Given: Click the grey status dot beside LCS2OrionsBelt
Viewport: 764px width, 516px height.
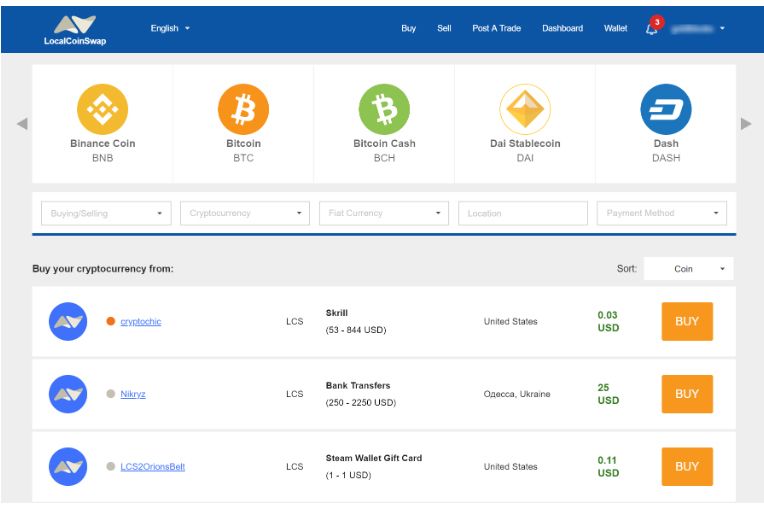Looking at the screenshot, I should pyautogui.click(x=111, y=466).
